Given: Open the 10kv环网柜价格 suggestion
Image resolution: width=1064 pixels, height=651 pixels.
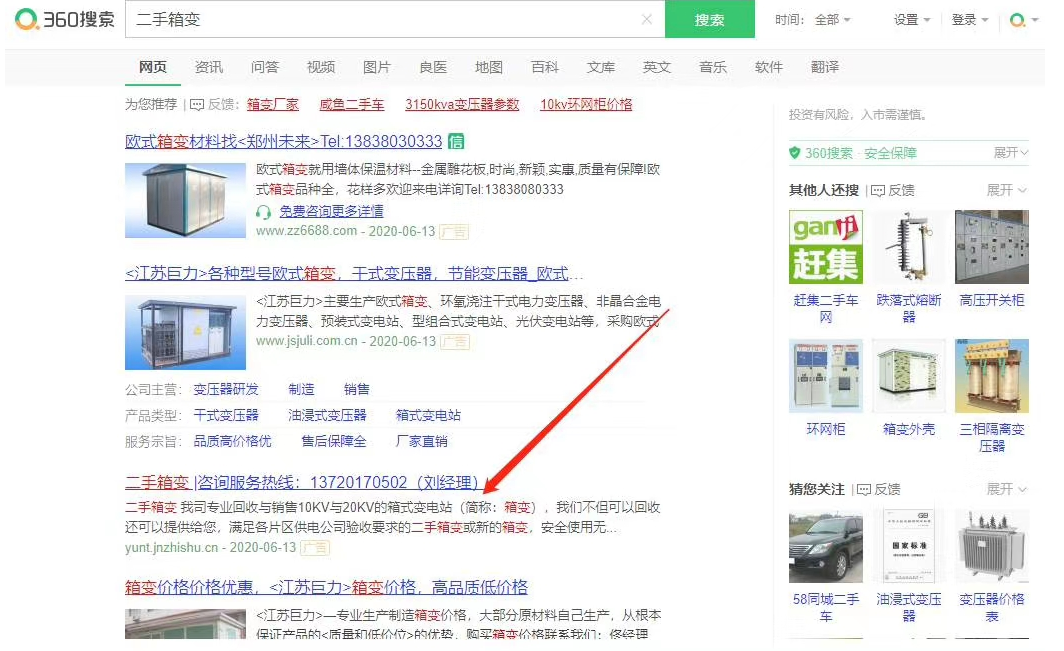Looking at the screenshot, I should [586, 105].
